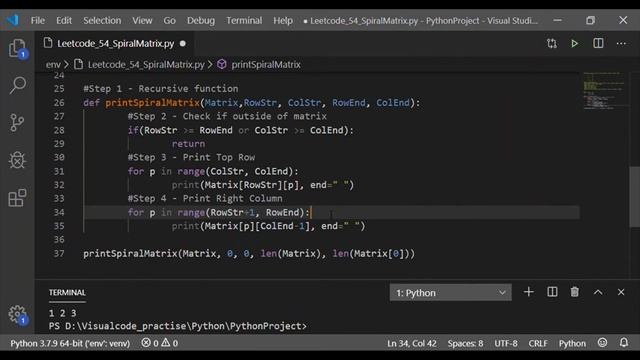Open the Manage gear icon
The width and height of the screenshot is (640, 360).
(17, 314)
